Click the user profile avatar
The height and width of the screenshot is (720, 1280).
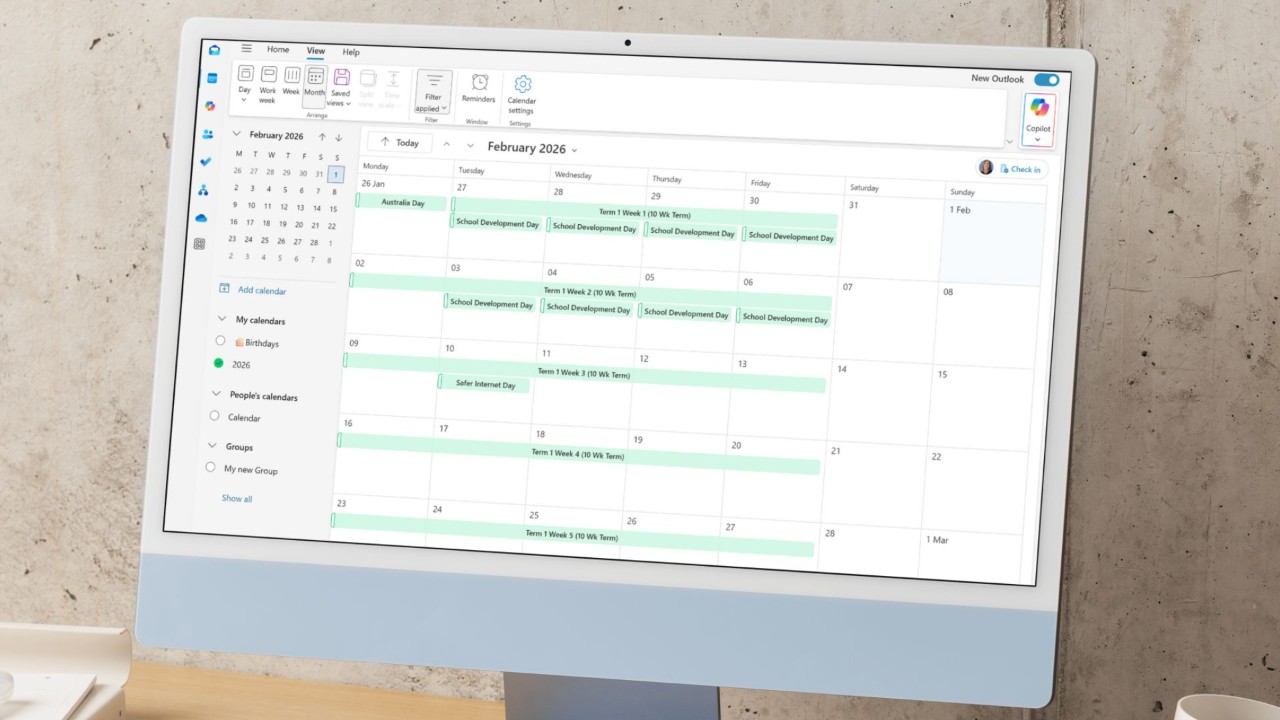coord(986,167)
